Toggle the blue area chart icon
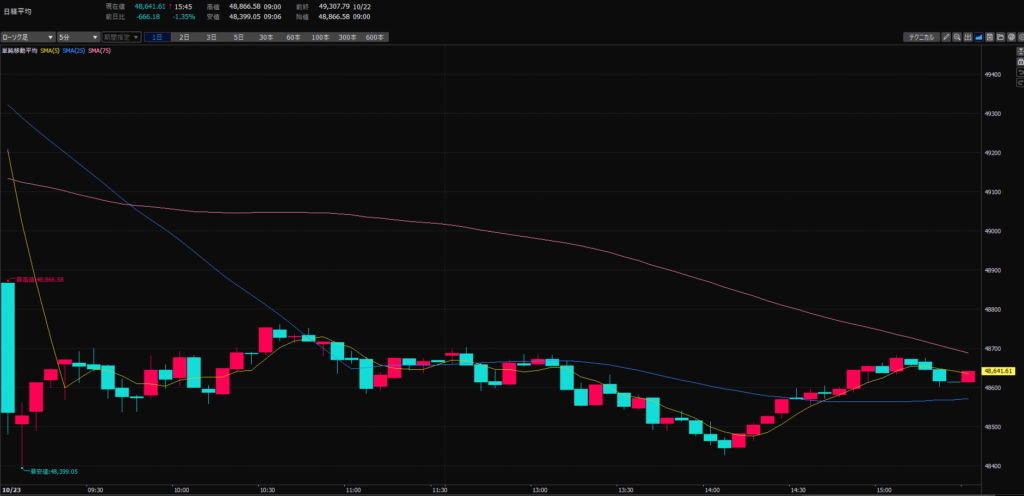The image size is (1024, 496). (979, 37)
